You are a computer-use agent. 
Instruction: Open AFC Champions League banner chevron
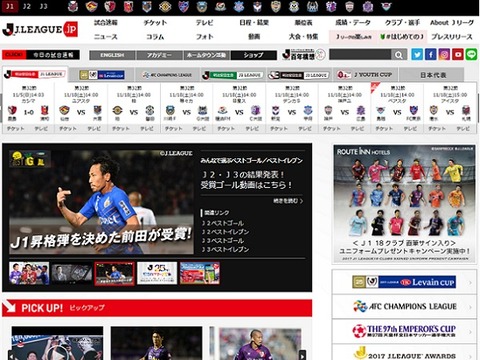[470, 307]
